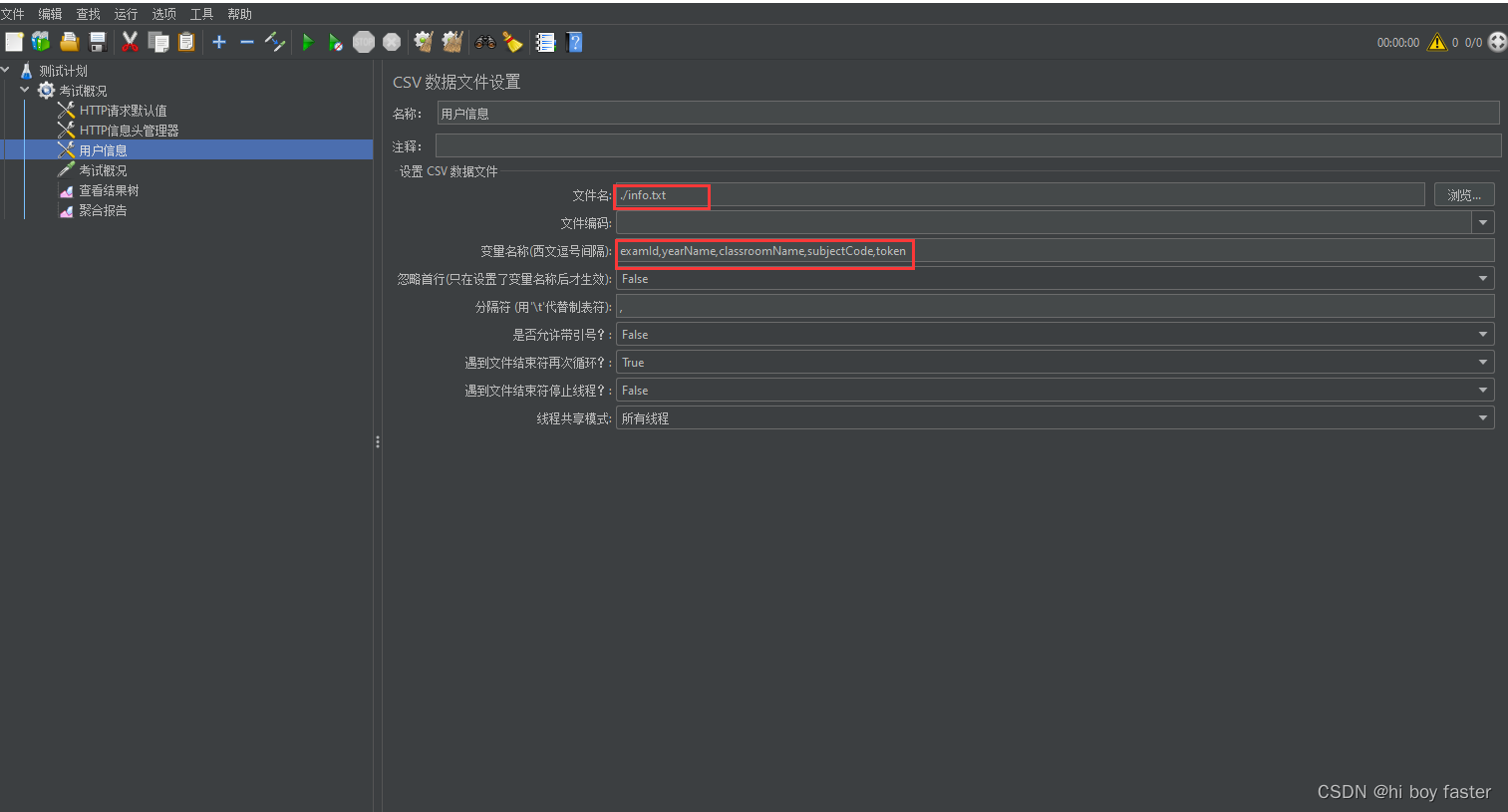1508x812 pixels.
Task: Open the 文件编码 dropdown
Action: [1483, 223]
